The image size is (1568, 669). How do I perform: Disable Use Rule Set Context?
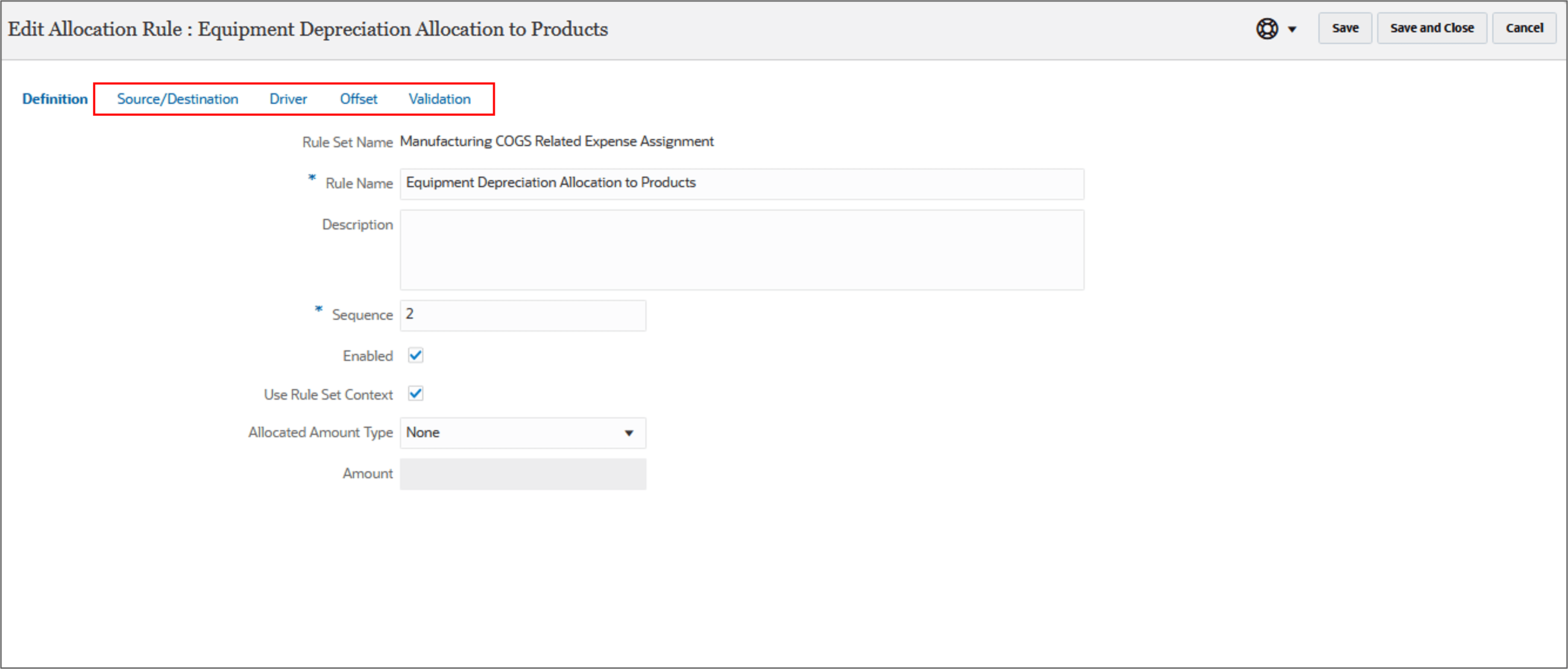(416, 394)
